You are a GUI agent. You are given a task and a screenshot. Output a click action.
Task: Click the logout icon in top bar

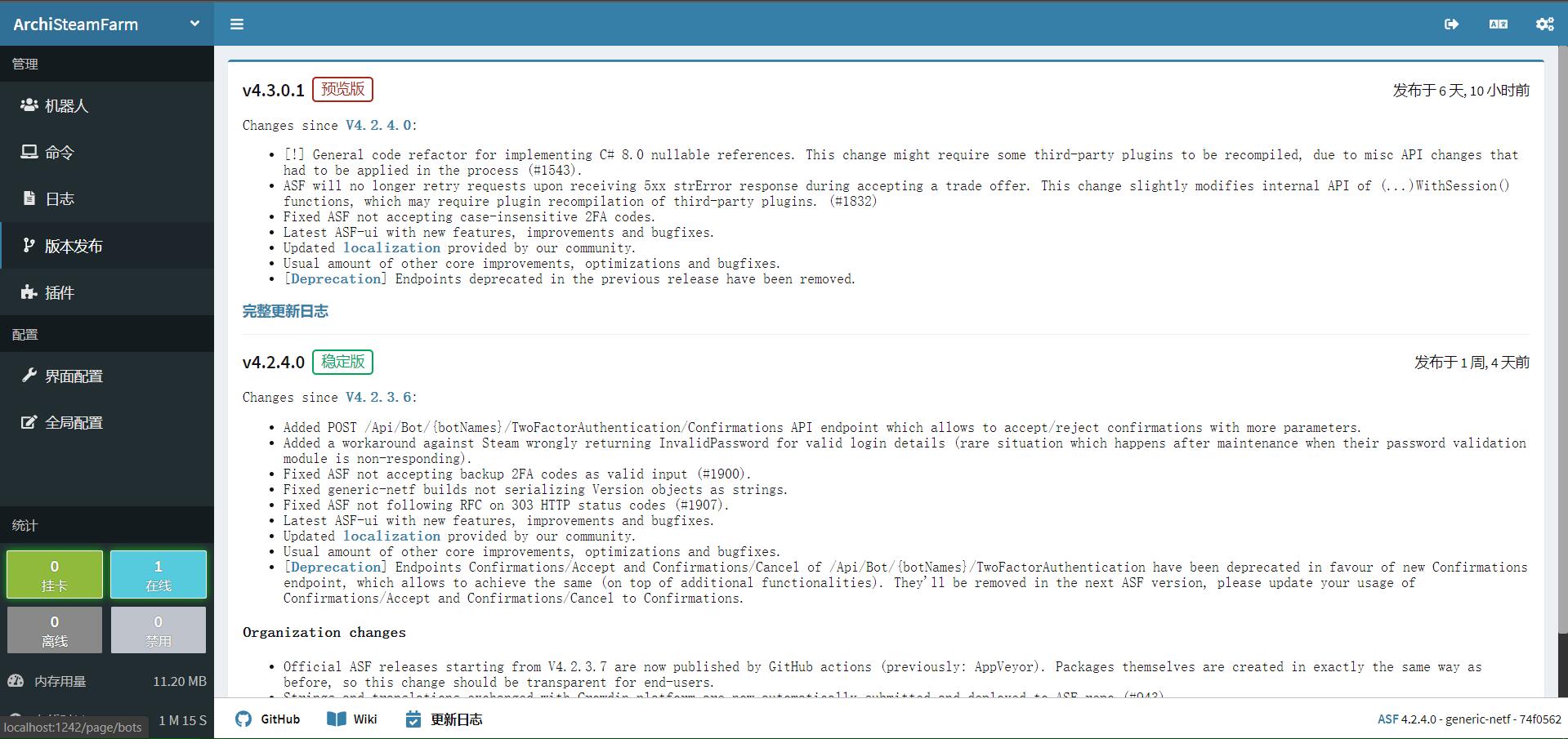pyautogui.click(x=1451, y=24)
